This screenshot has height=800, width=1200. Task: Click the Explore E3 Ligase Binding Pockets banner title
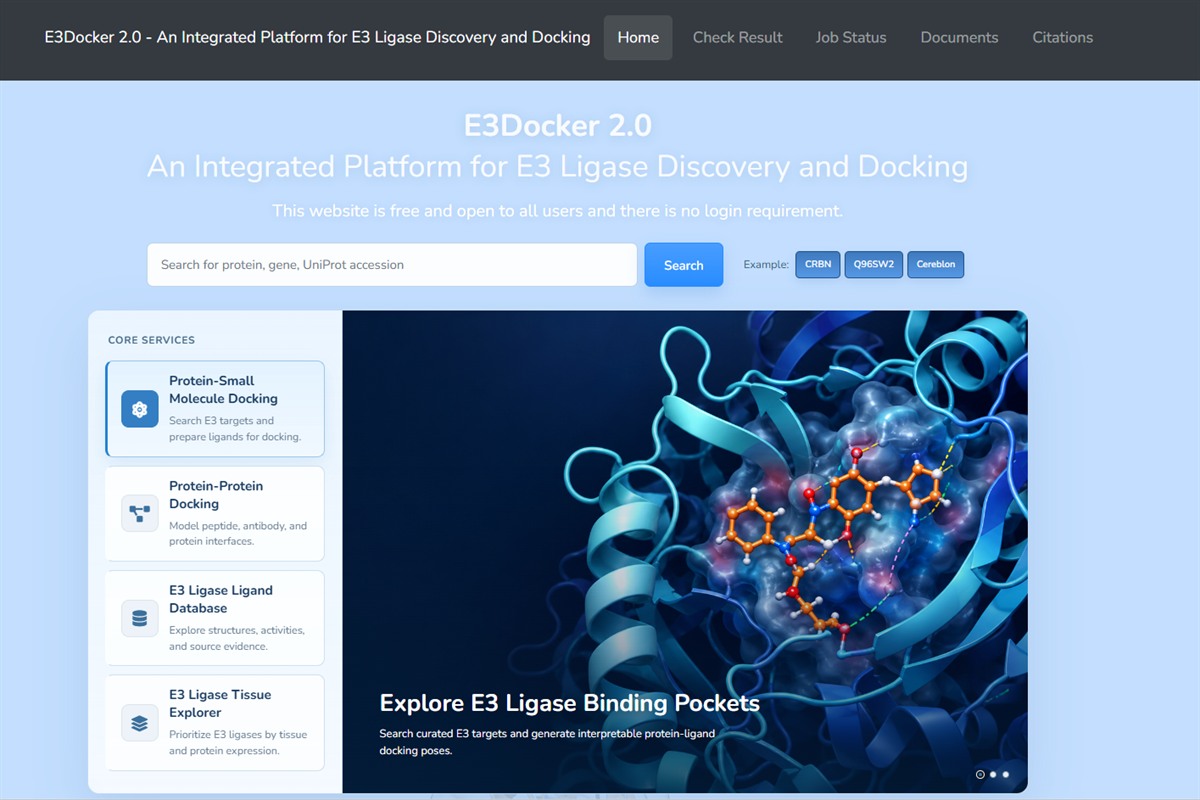point(570,703)
